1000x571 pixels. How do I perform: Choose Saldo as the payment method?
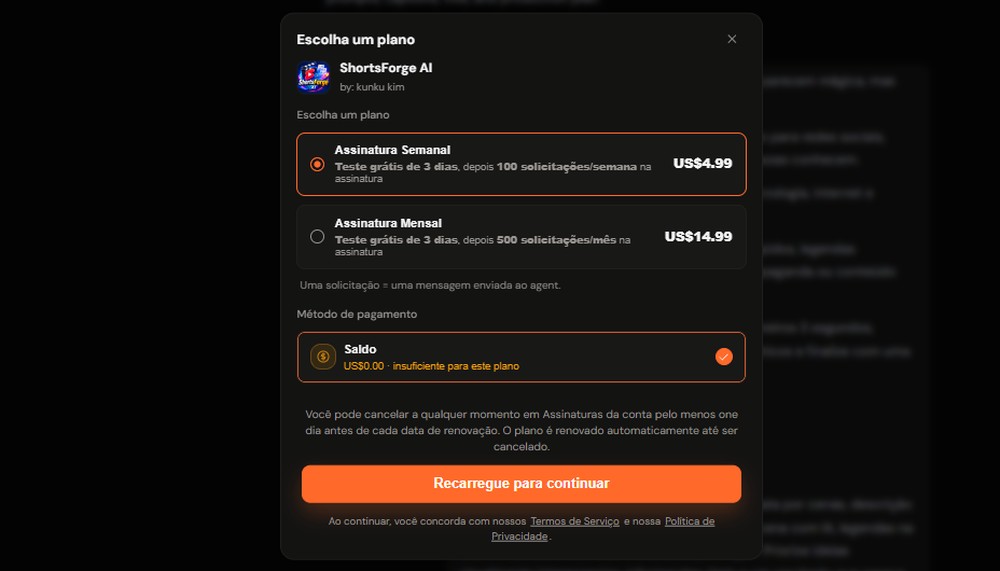[521, 357]
